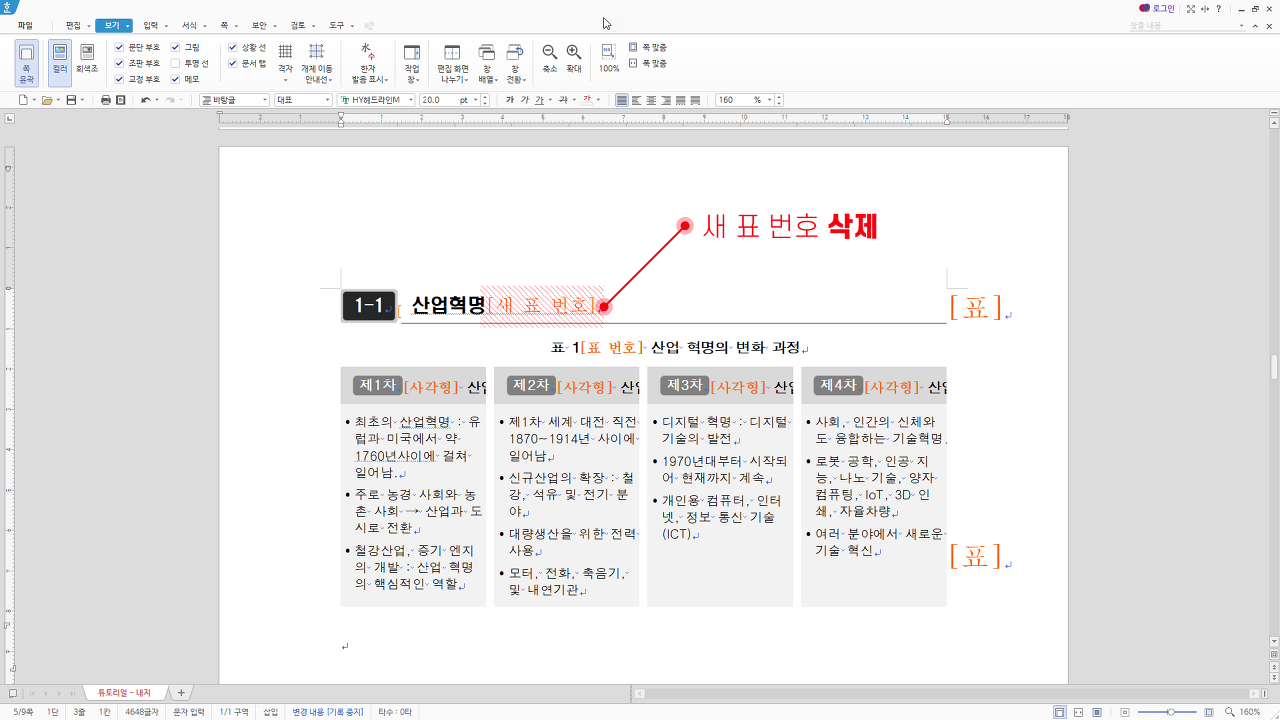The width and height of the screenshot is (1280, 720).
Task: Set view to 100% zoom icon
Action: pos(609,58)
